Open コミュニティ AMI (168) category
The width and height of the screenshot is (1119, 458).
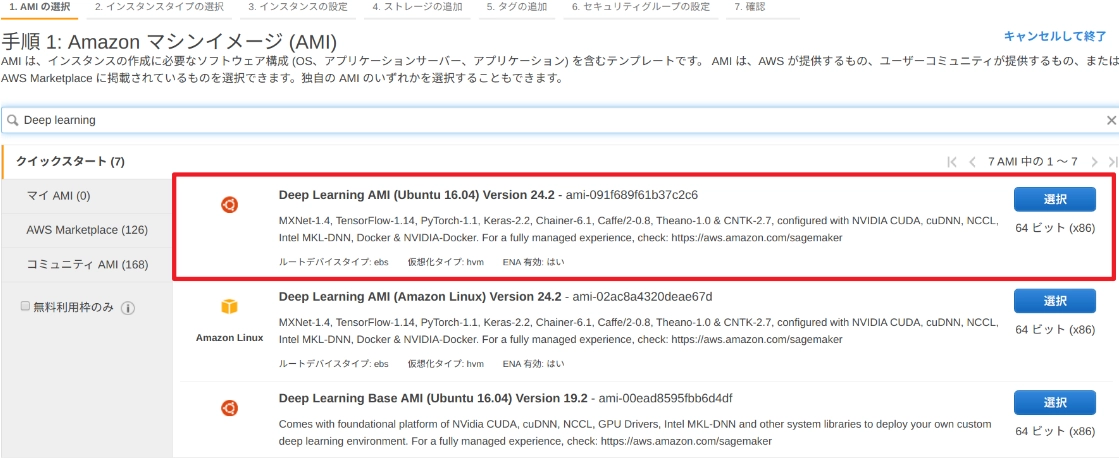click(x=88, y=264)
